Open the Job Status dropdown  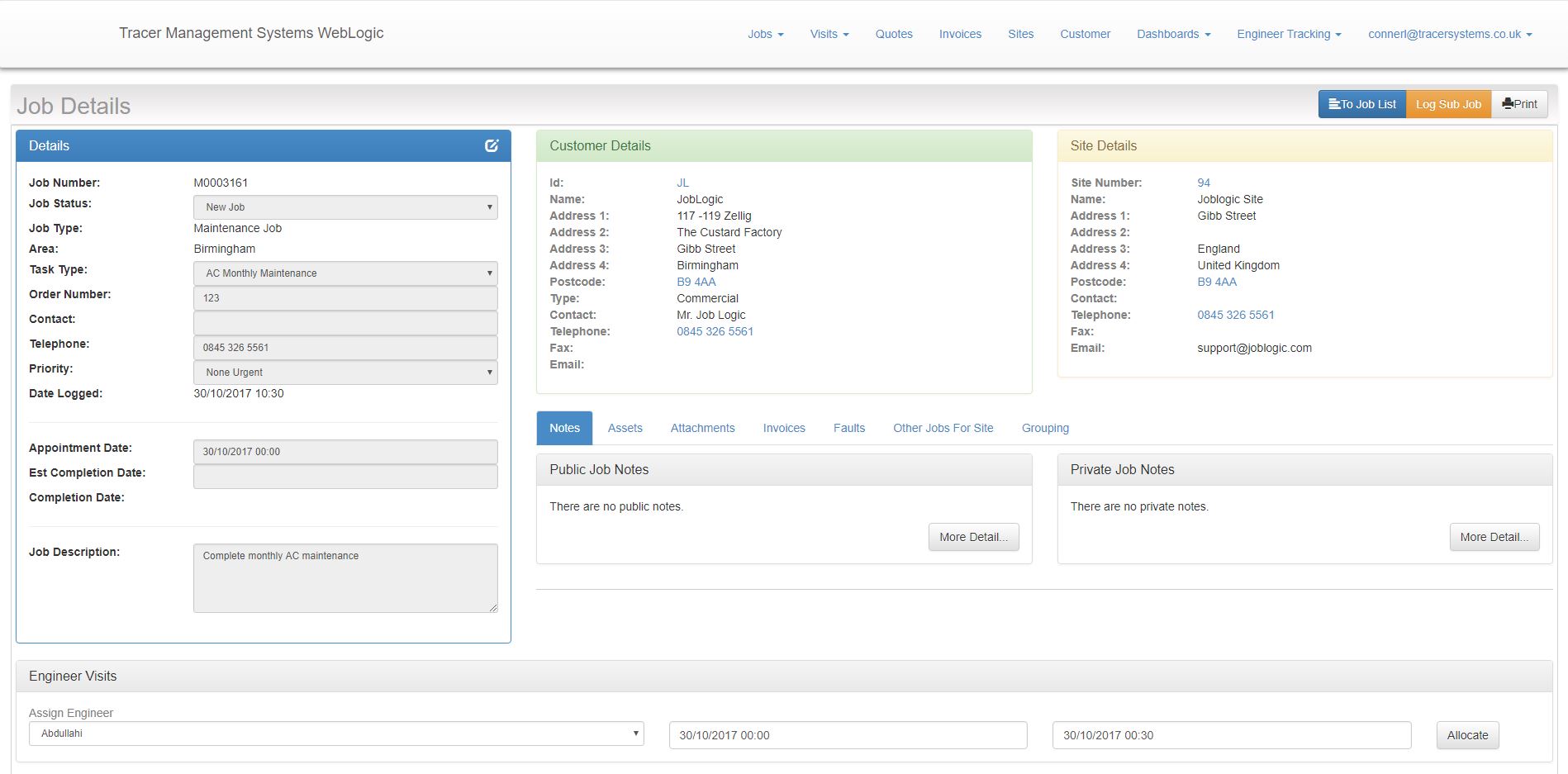coord(345,207)
